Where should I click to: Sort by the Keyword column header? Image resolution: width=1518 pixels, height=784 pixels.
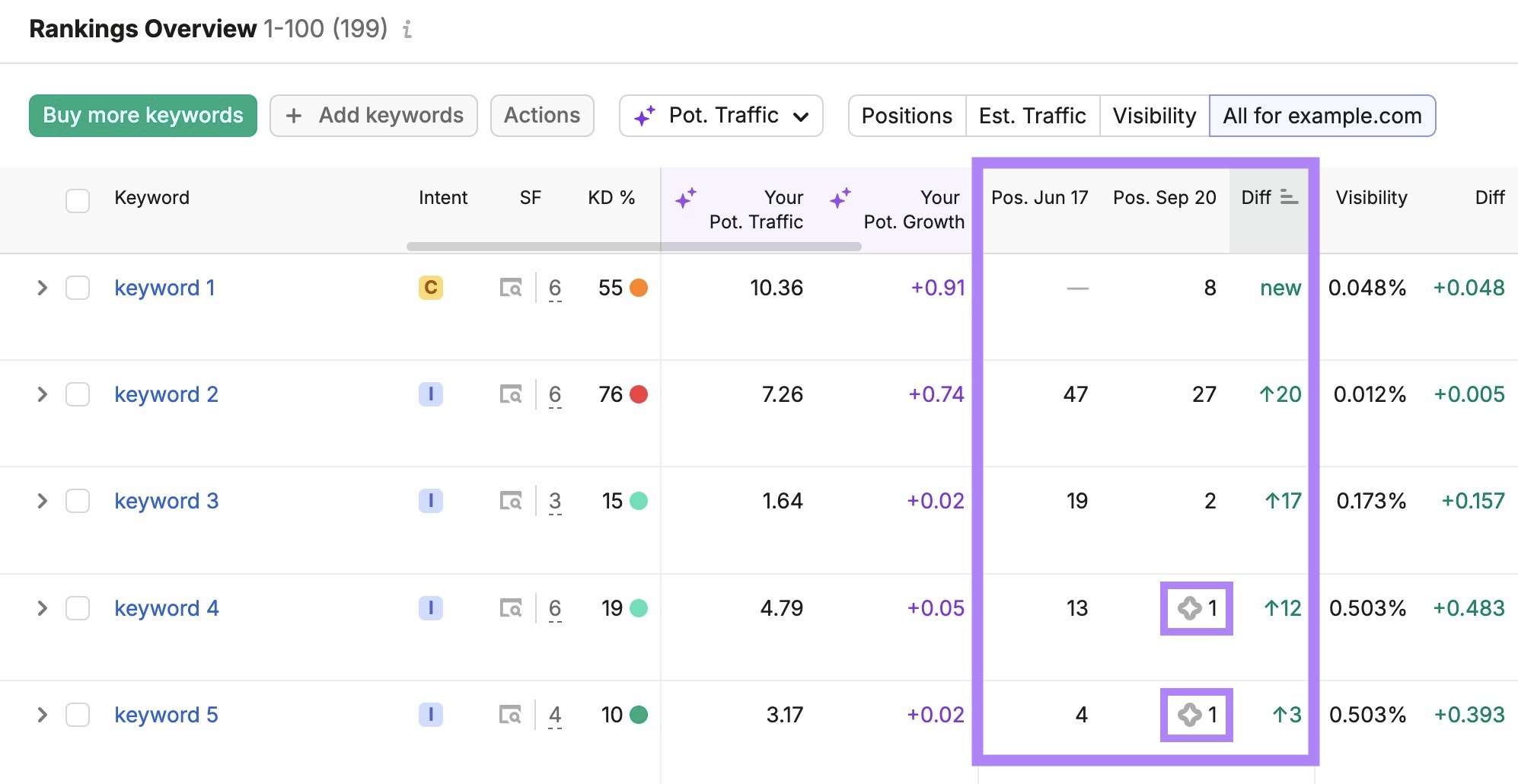tap(151, 198)
